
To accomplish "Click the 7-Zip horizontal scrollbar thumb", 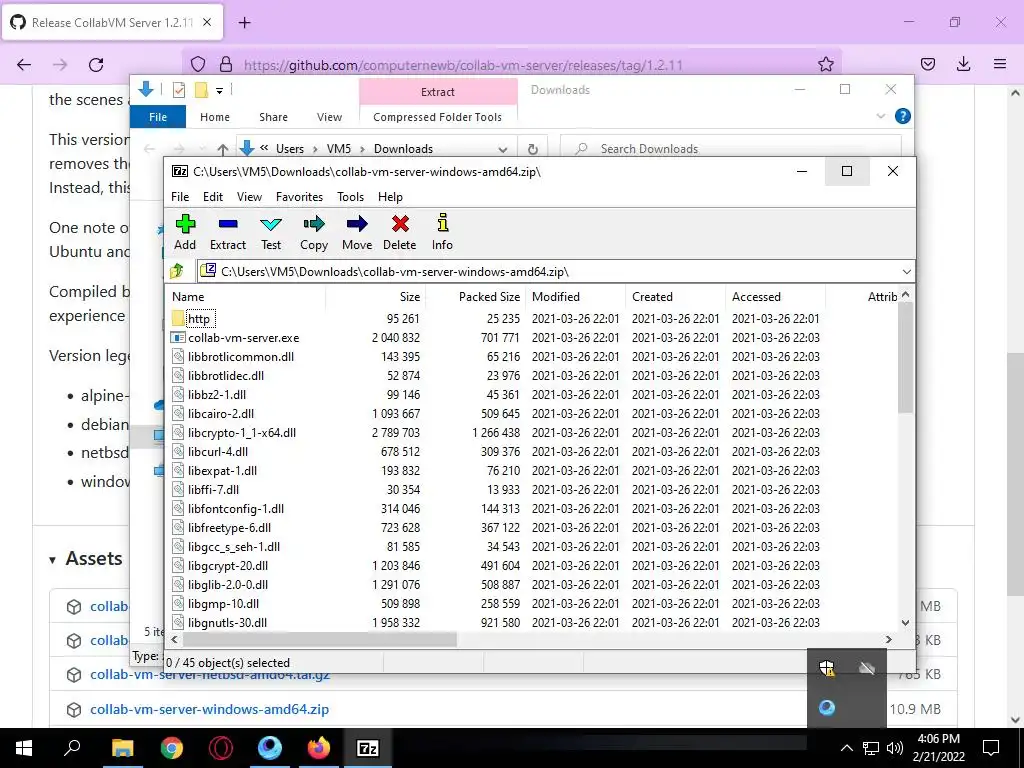I will (321, 640).
